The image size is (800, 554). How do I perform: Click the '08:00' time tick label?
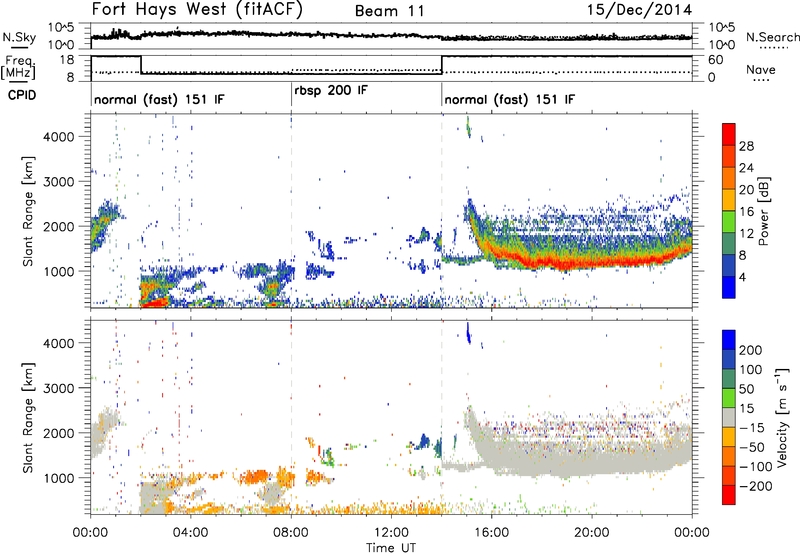(291, 533)
